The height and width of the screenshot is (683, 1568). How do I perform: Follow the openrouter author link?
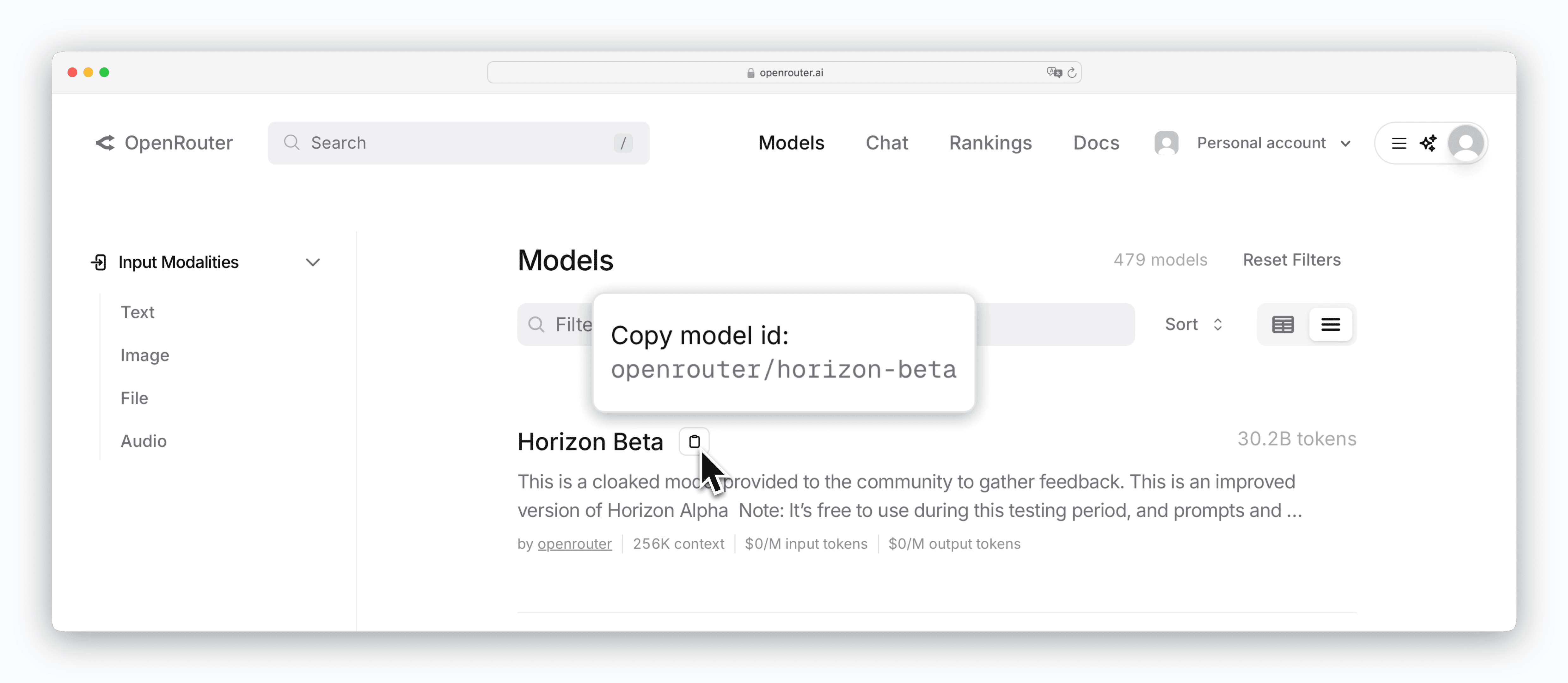[x=575, y=544]
